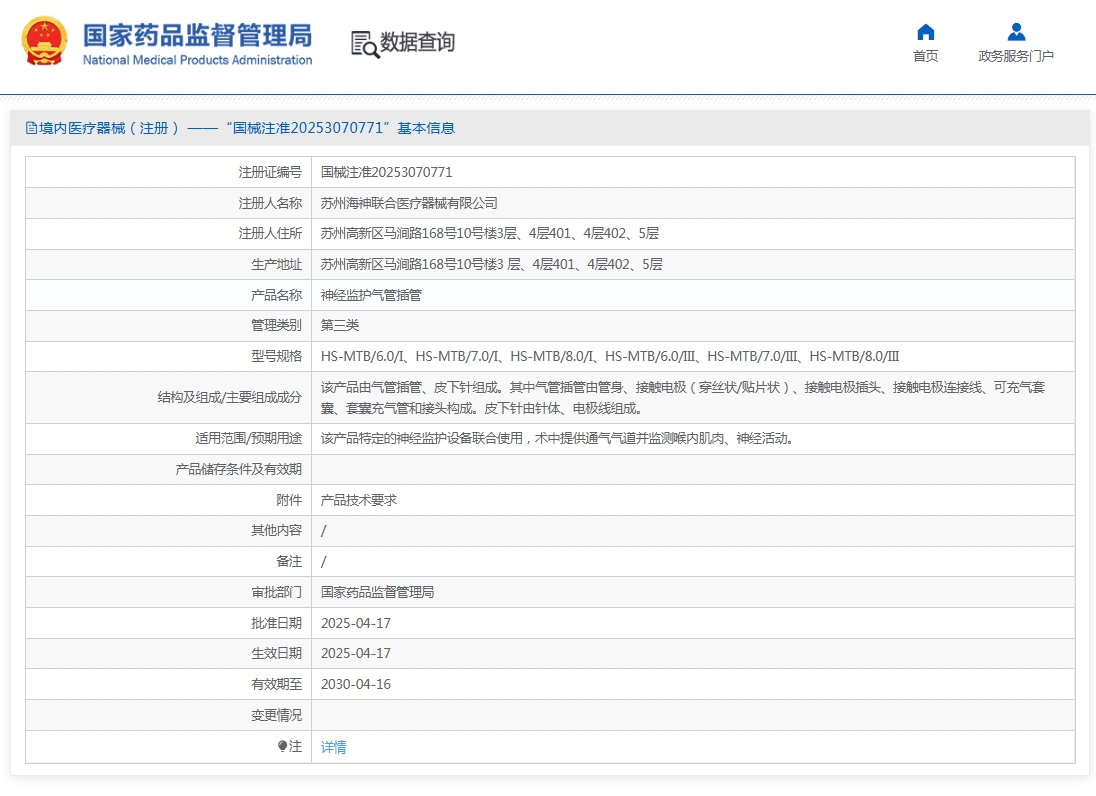
Task: Open the 政务服务门户 link
Action: (x=1016, y=56)
